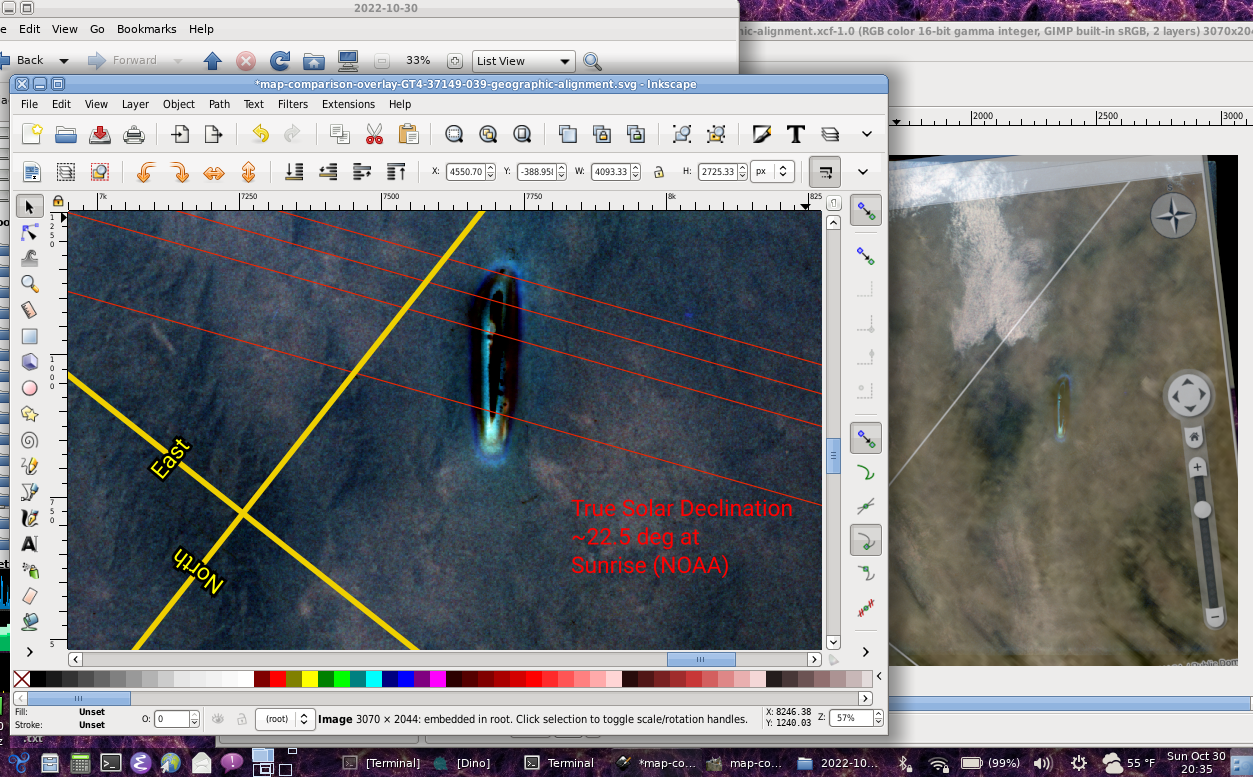
Task: Select the Spiral tool
Action: click(x=29, y=440)
